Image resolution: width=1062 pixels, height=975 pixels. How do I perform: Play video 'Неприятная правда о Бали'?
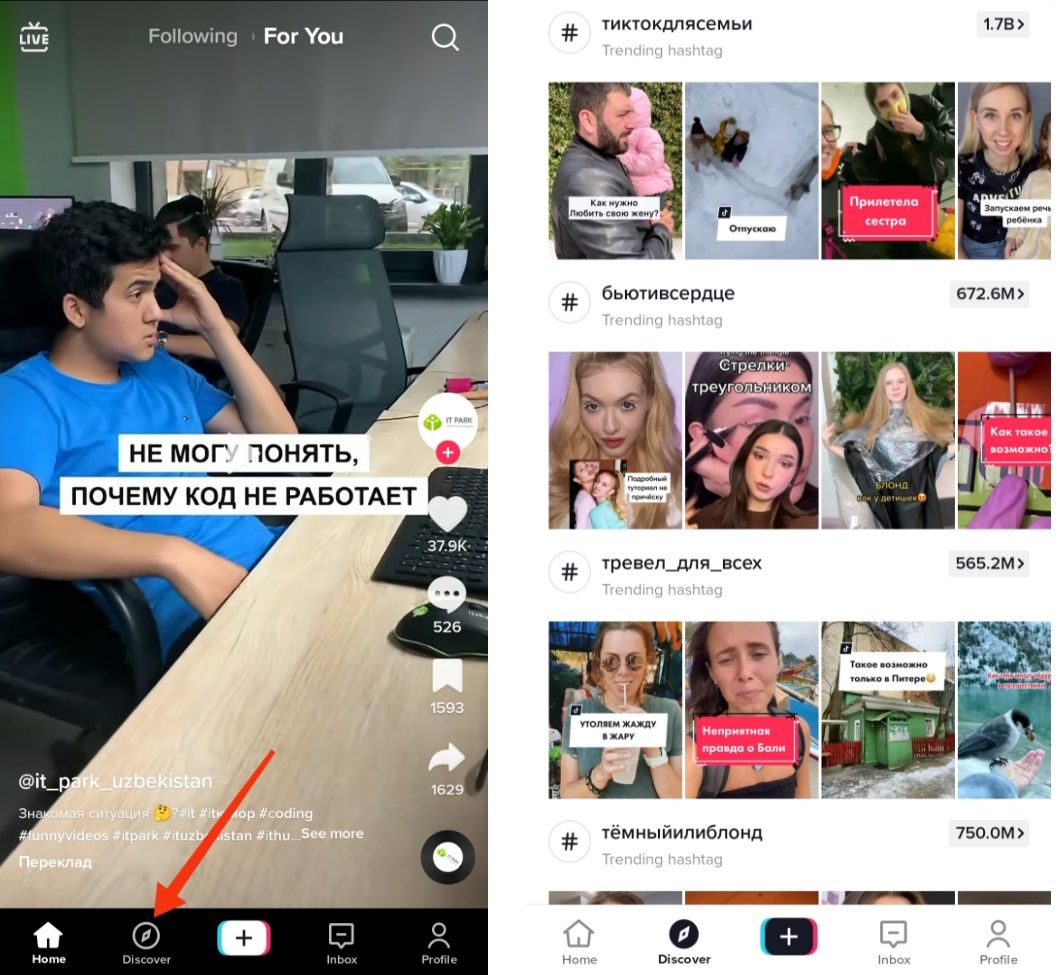pyautogui.click(x=752, y=710)
